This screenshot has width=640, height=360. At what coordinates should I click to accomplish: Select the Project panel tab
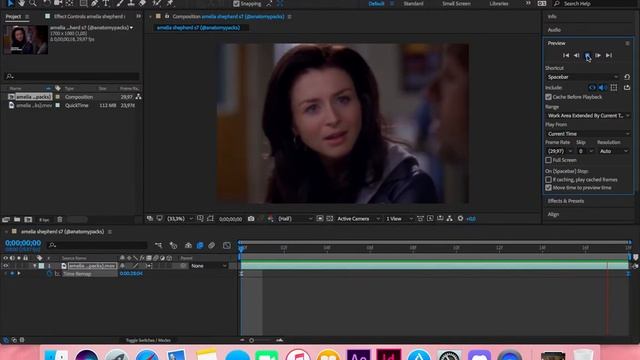pos(13,16)
